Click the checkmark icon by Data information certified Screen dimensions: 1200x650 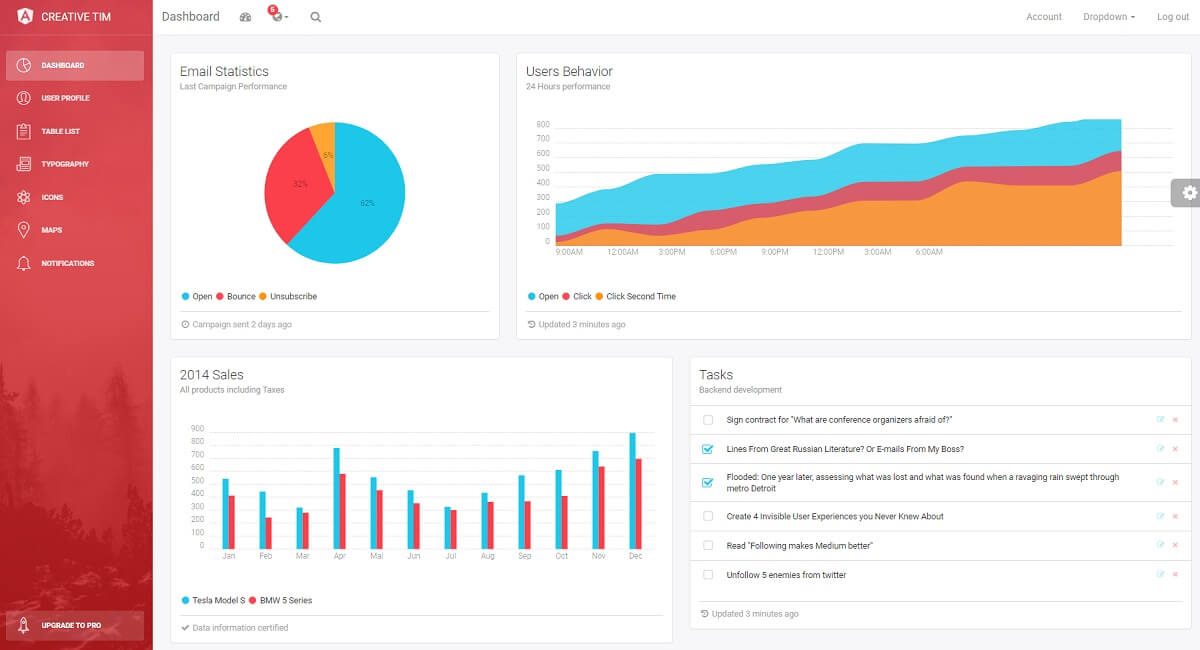tap(185, 628)
